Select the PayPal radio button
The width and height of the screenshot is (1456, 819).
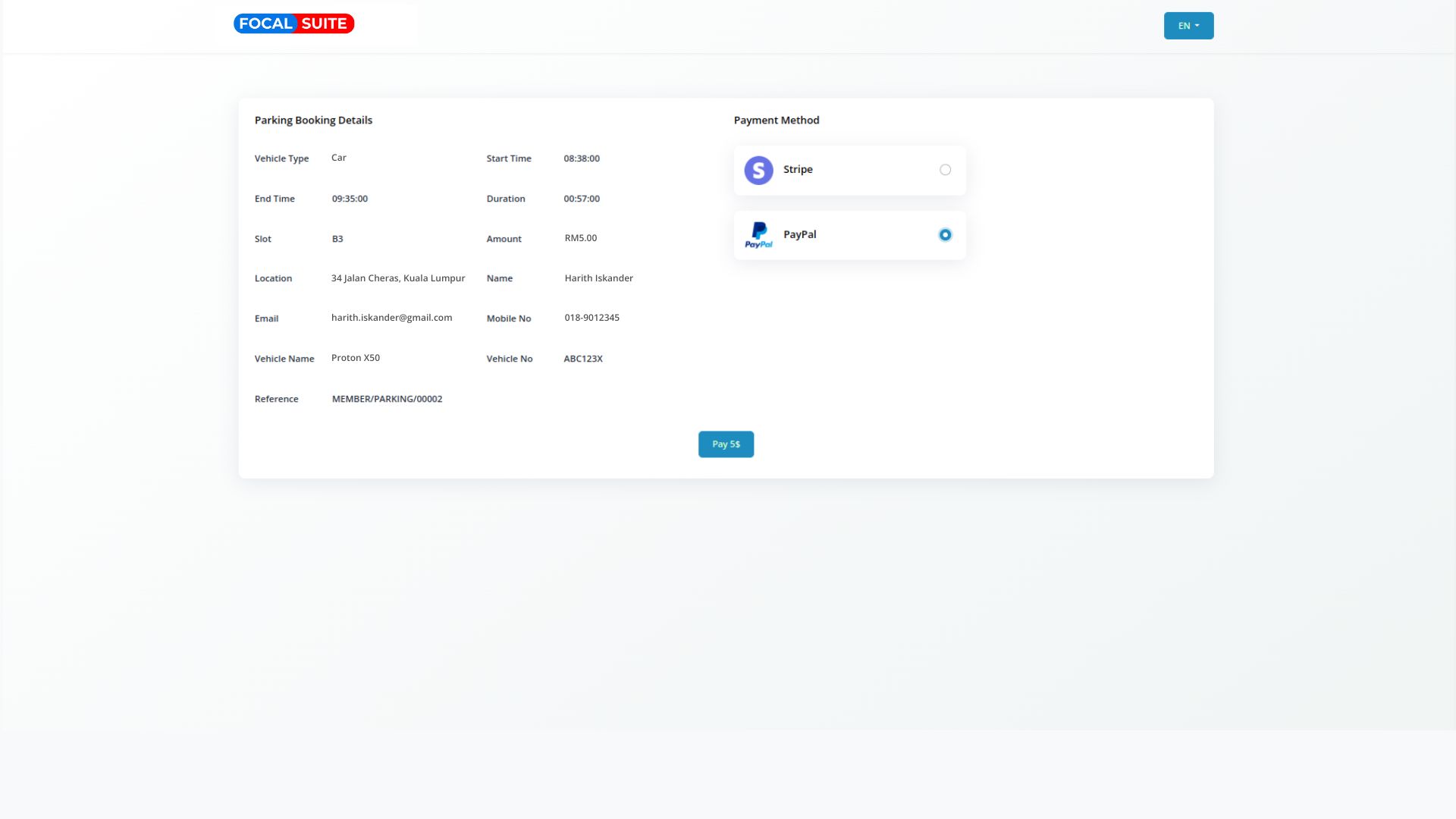(945, 235)
